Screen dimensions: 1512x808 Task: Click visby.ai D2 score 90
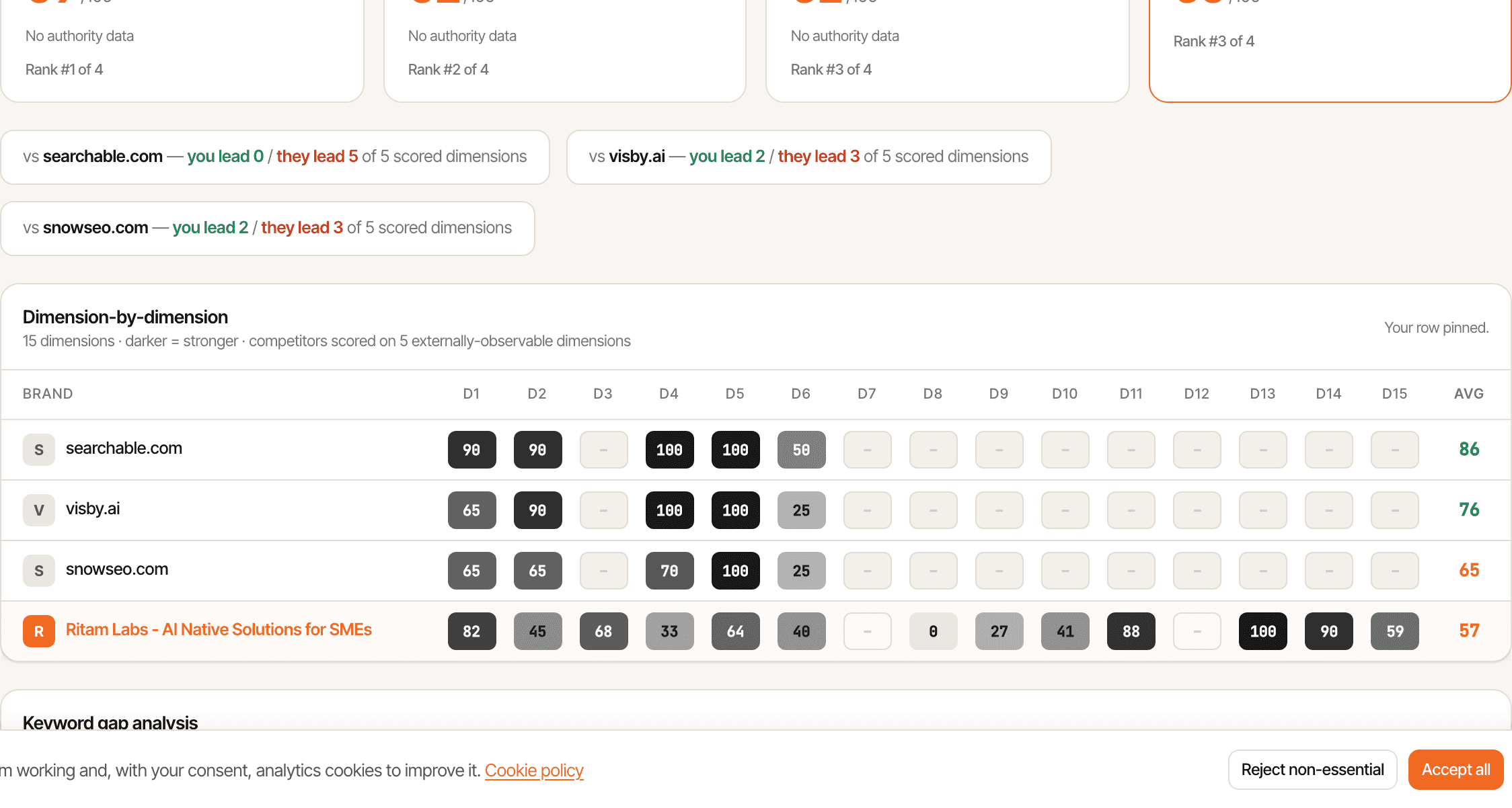pyautogui.click(x=538, y=510)
